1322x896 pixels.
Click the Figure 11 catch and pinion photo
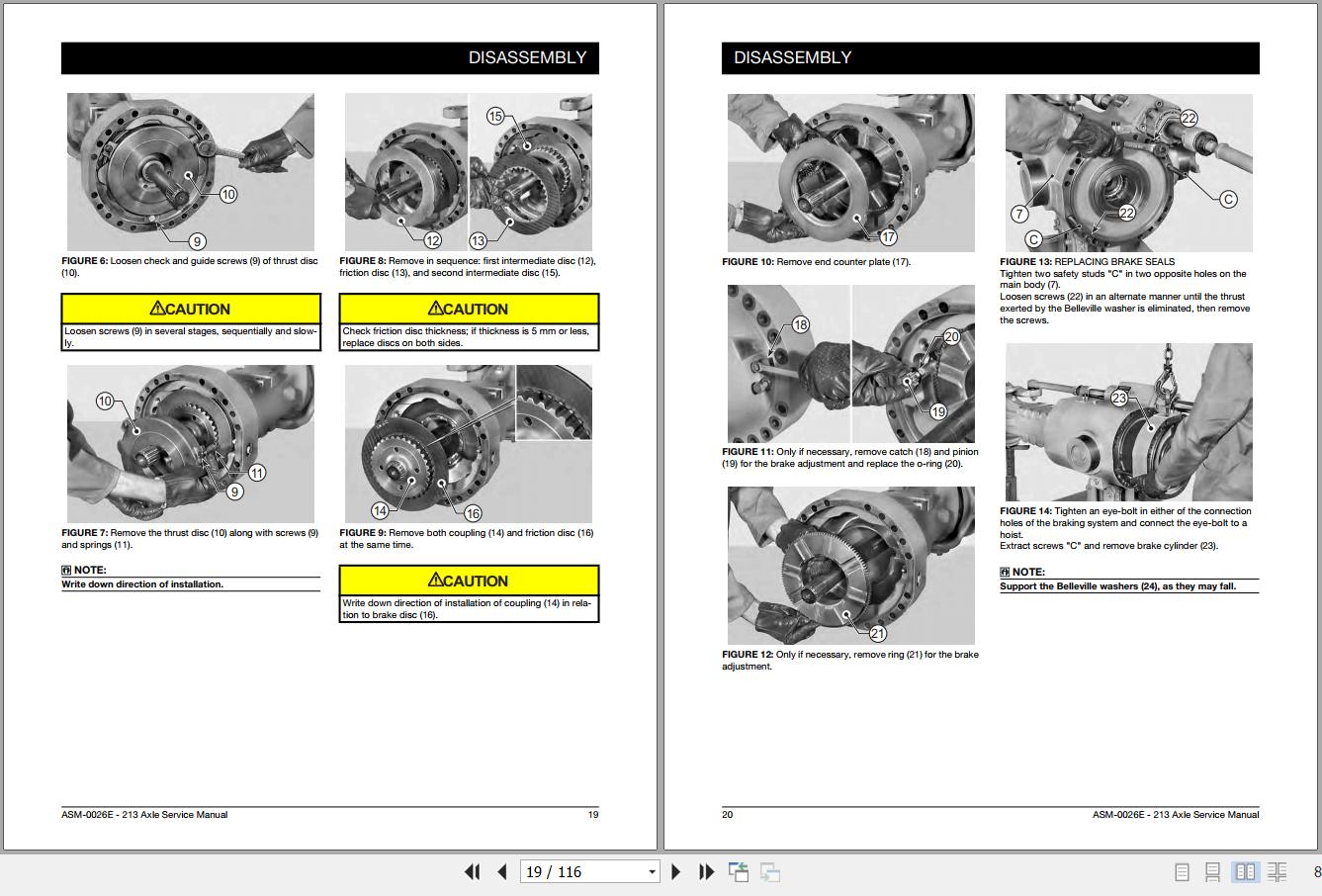tap(851, 364)
